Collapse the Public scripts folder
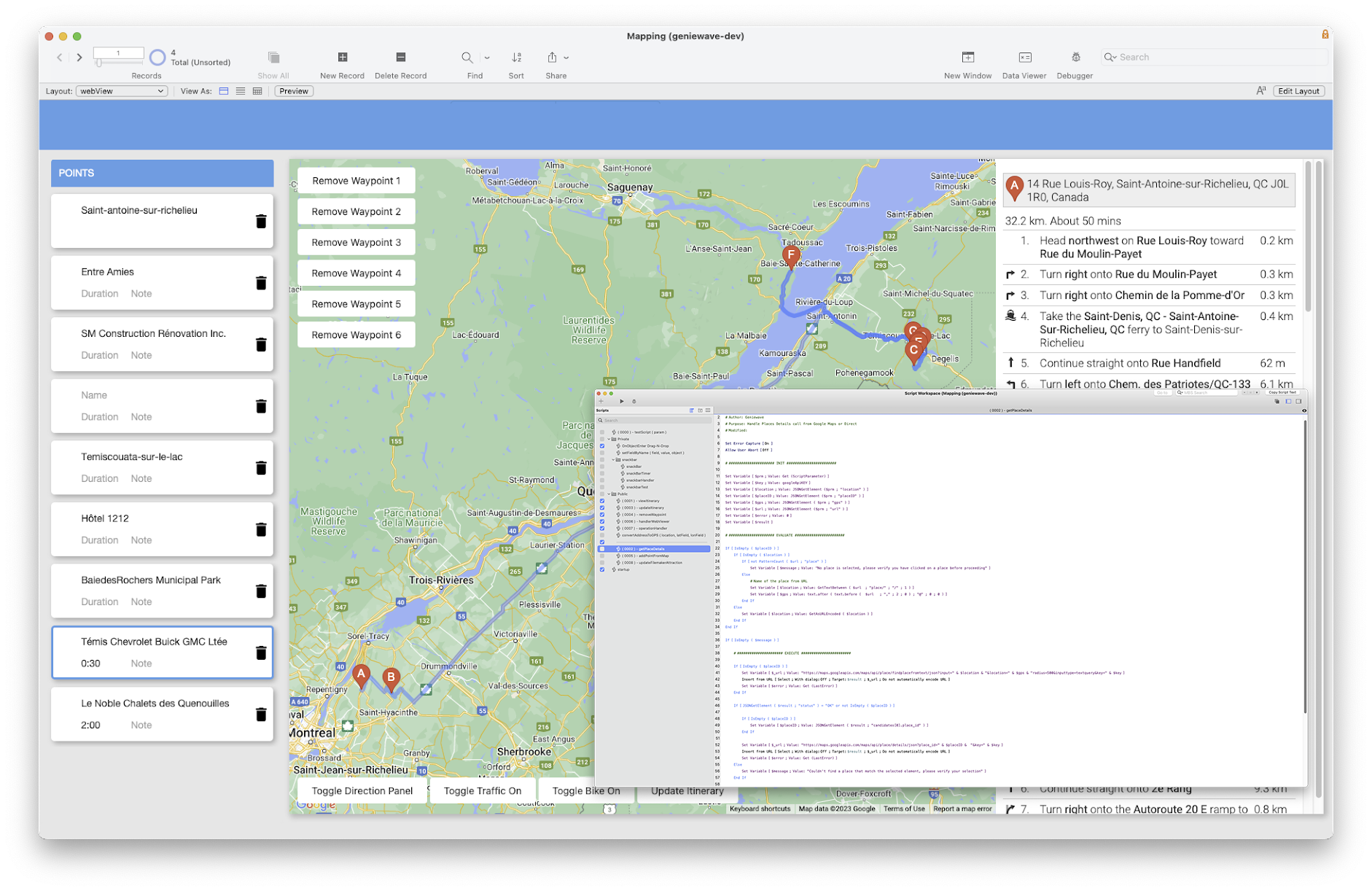Image resolution: width=1372 pixels, height=891 pixels. 609,494
